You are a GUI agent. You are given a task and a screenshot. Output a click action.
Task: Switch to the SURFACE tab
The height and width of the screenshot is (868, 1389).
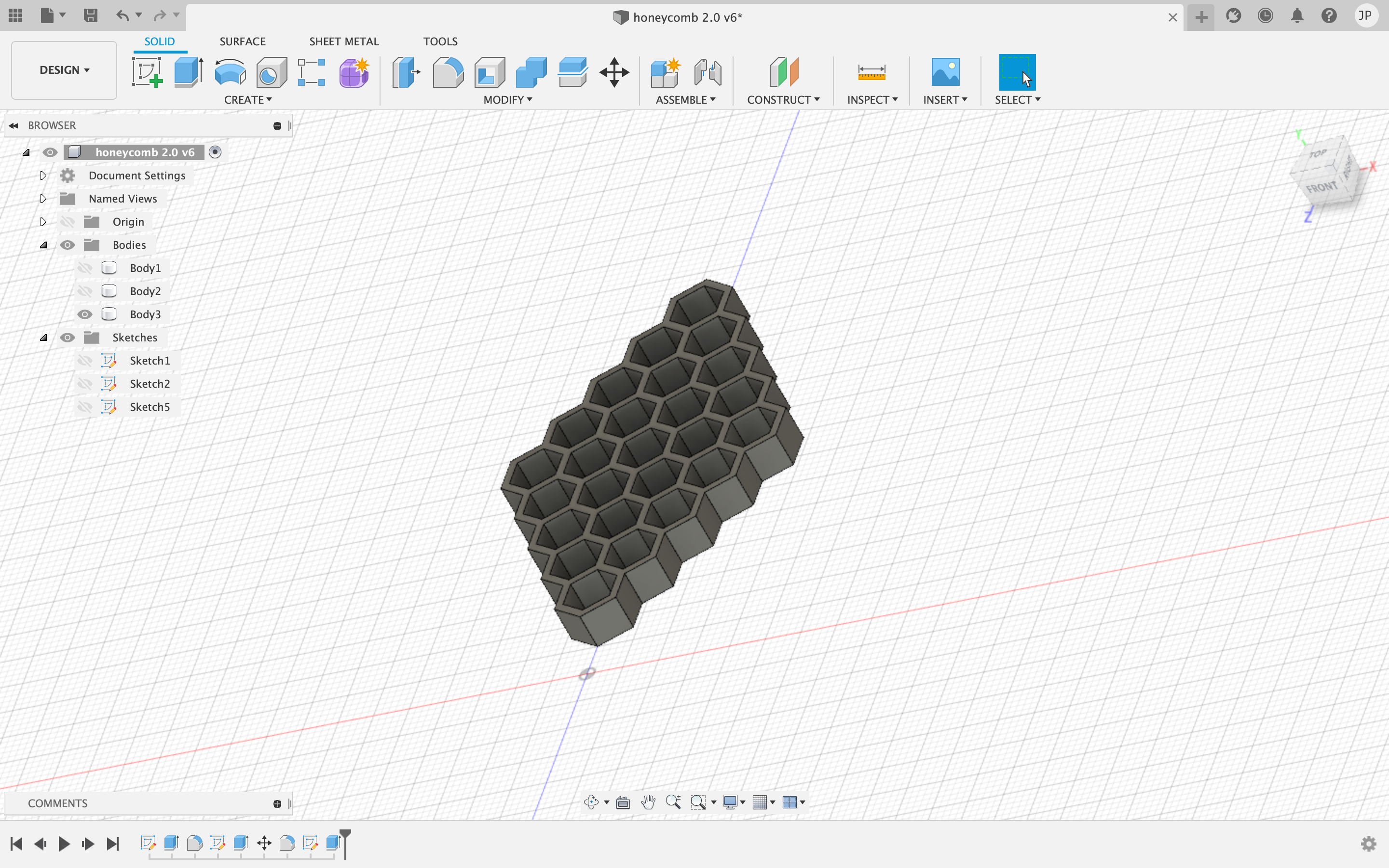click(242, 41)
